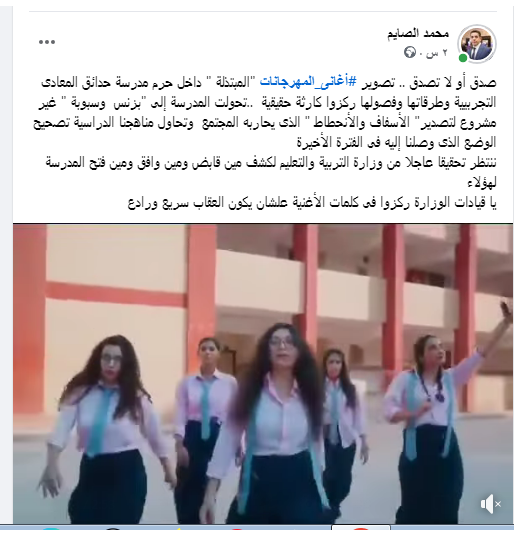This screenshot has width=514, height=534.
Task: Open محمد الصايم's round profile picture
Action: [477, 44]
